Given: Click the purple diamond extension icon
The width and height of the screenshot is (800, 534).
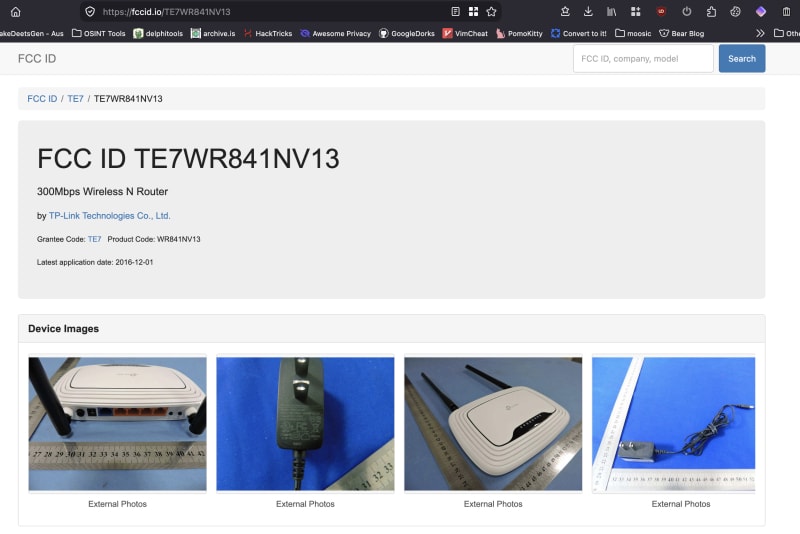Looking at the screenshot, I should point(761,11).
